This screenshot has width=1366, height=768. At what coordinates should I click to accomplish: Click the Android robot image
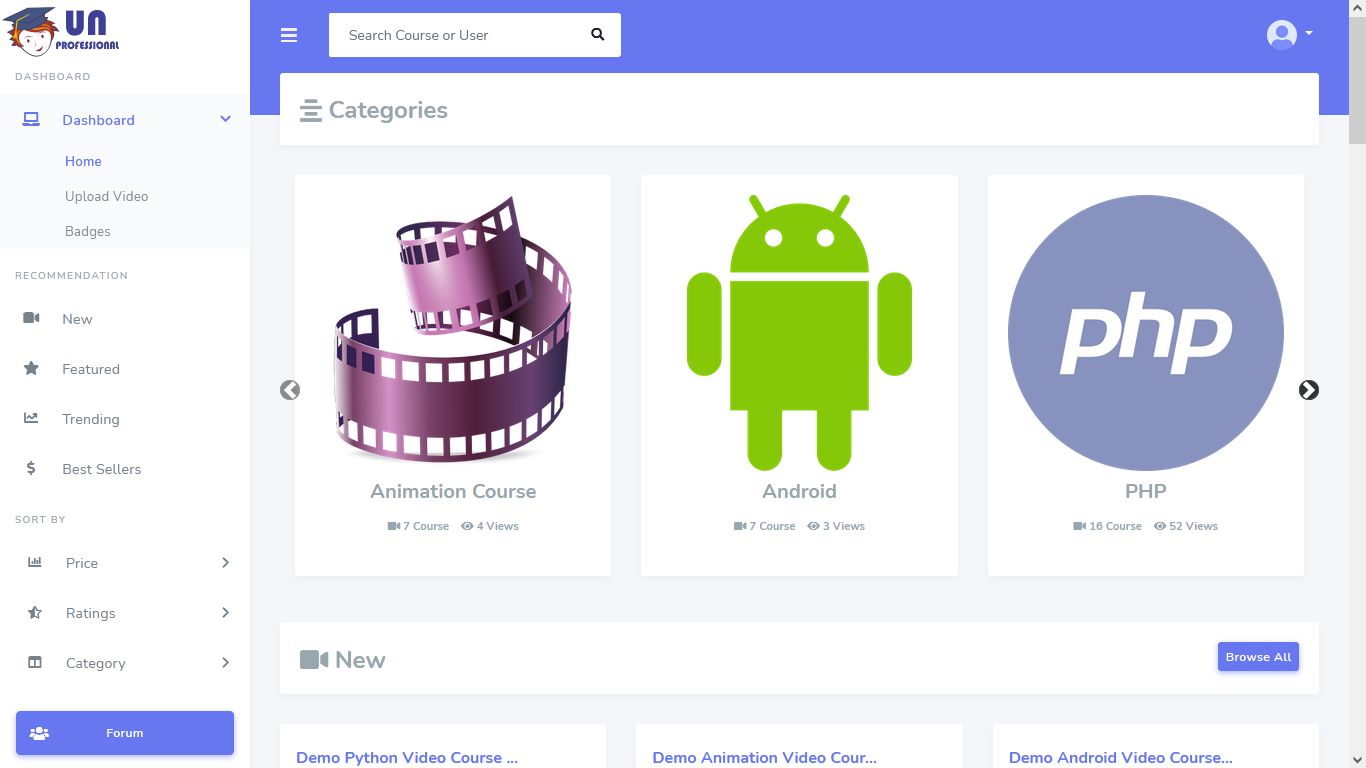click(799, 333)
